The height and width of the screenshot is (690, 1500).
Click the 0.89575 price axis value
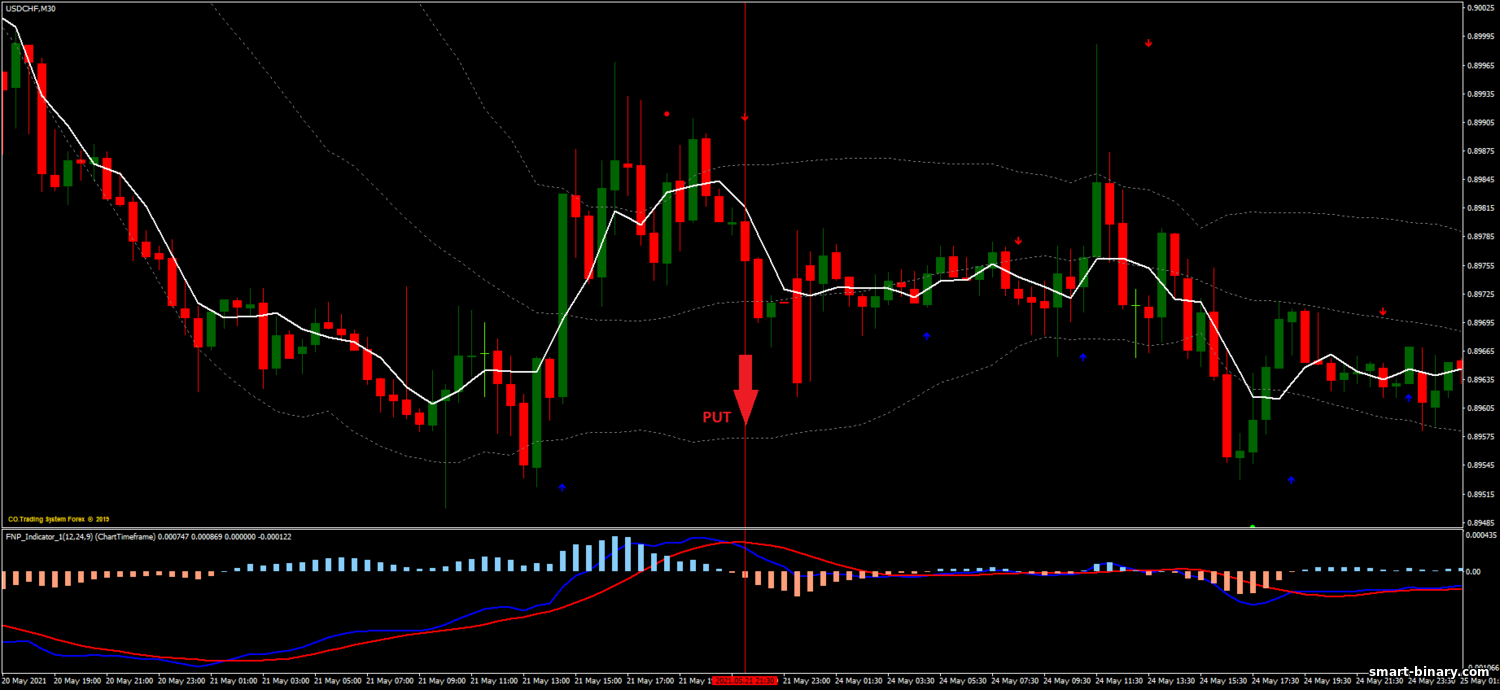point(1480,437)
